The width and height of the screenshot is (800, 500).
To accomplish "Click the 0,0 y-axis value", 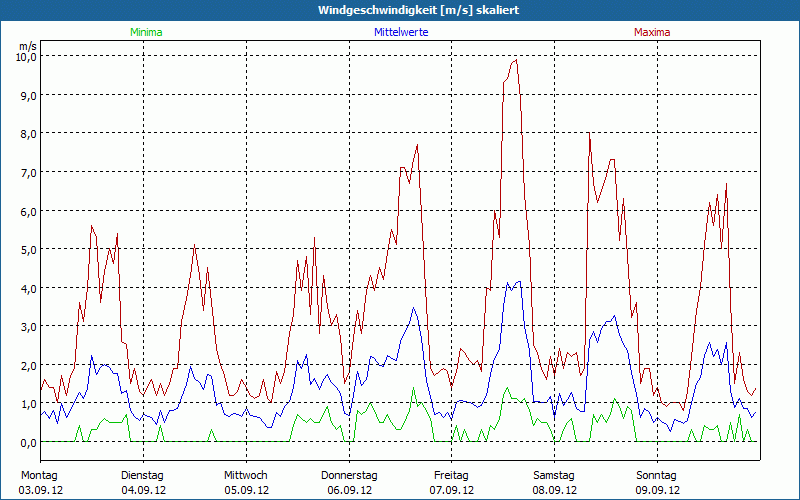I will click(x=29, y=443).
